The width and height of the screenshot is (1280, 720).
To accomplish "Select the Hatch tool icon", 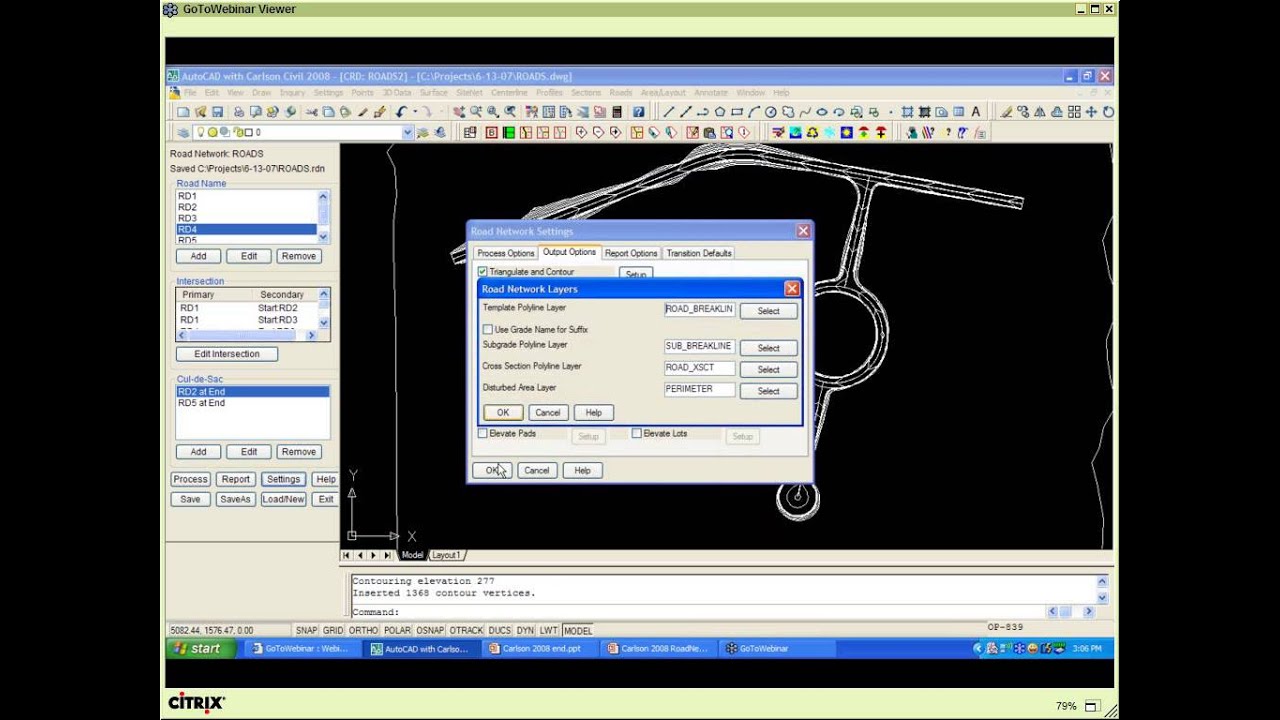I will (908, 112).
